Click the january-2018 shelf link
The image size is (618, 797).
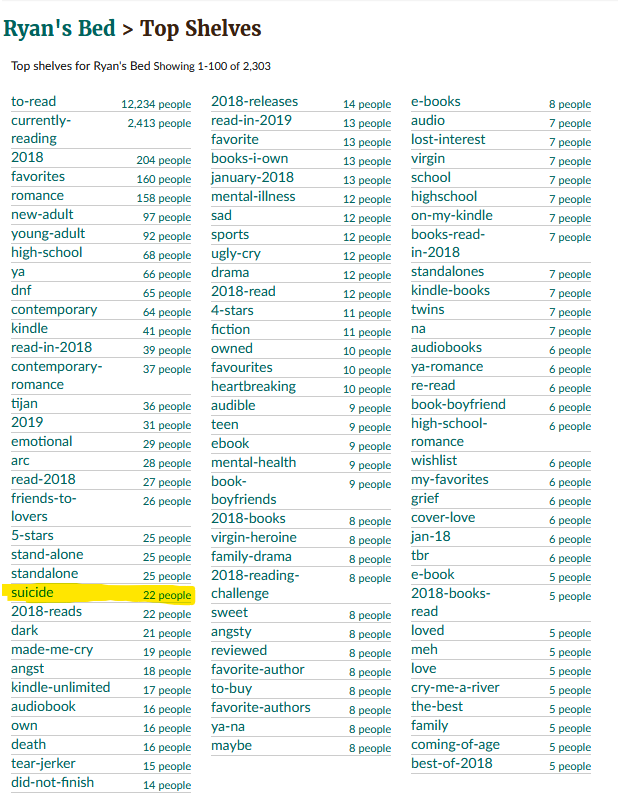(253, 178)
